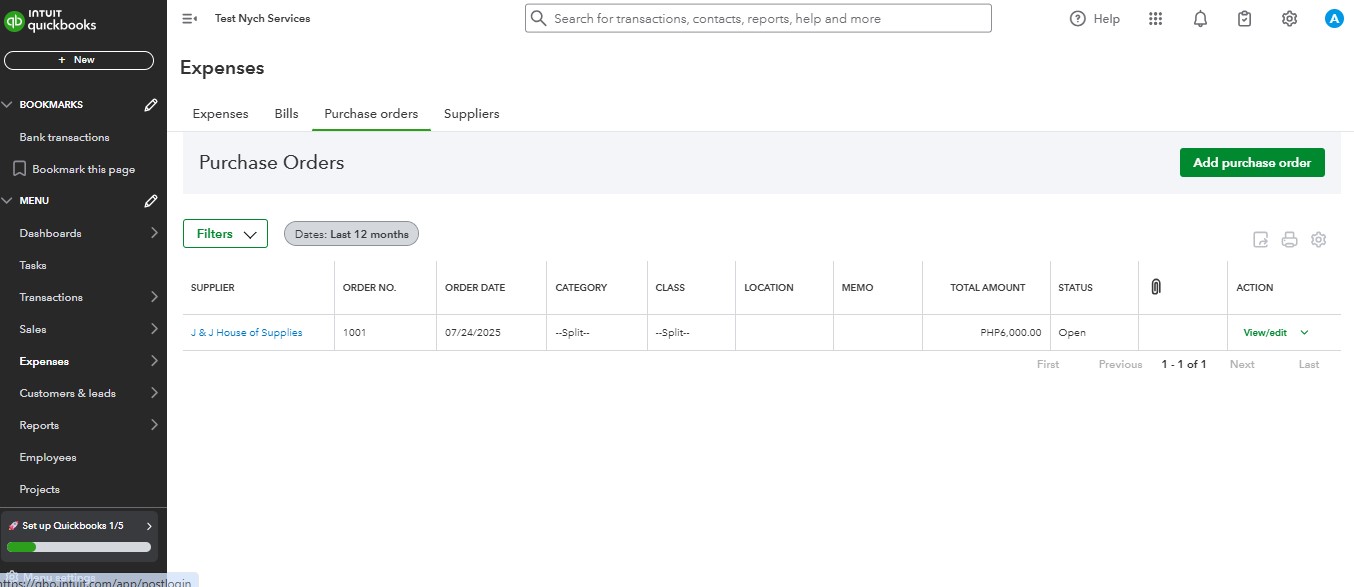The width and height of the screenshot is (1354, 587).
Task: Expand Transactions submenu arrow
Action: pyautogui.click(x=154, y=297)
